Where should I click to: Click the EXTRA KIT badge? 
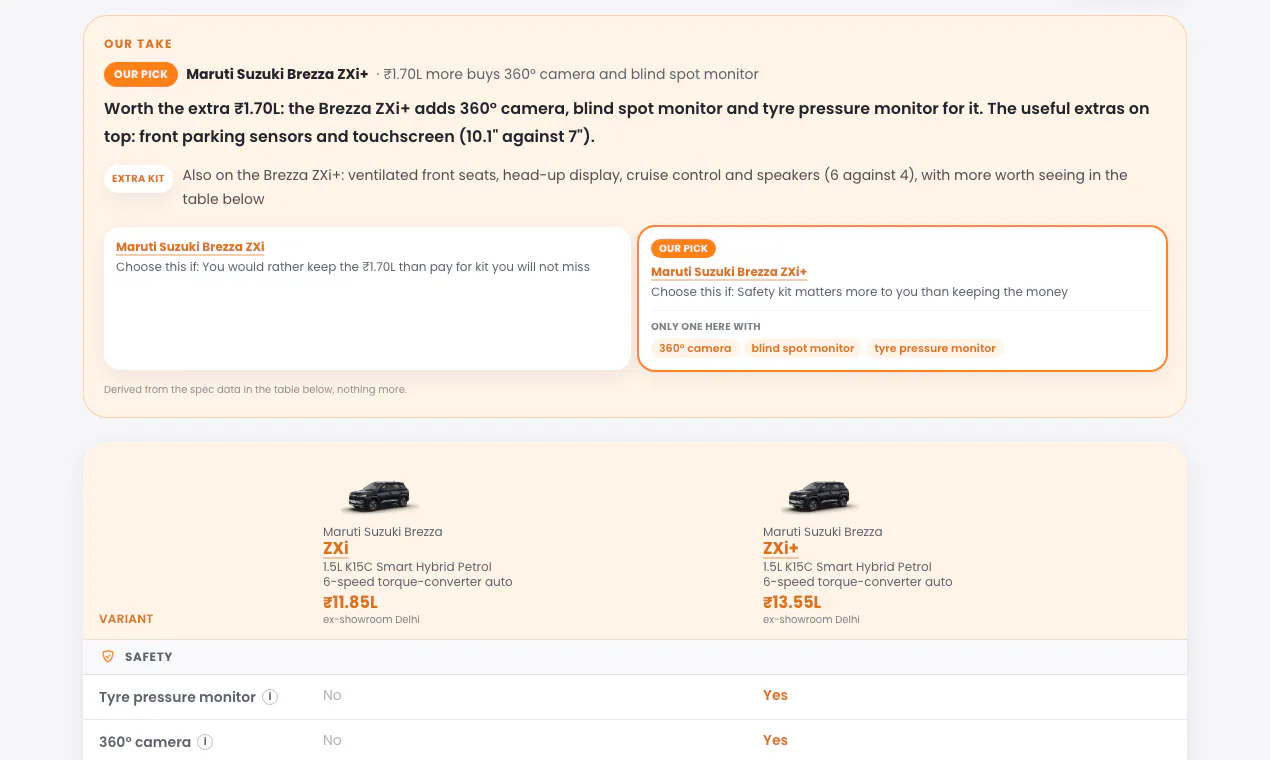138,179
